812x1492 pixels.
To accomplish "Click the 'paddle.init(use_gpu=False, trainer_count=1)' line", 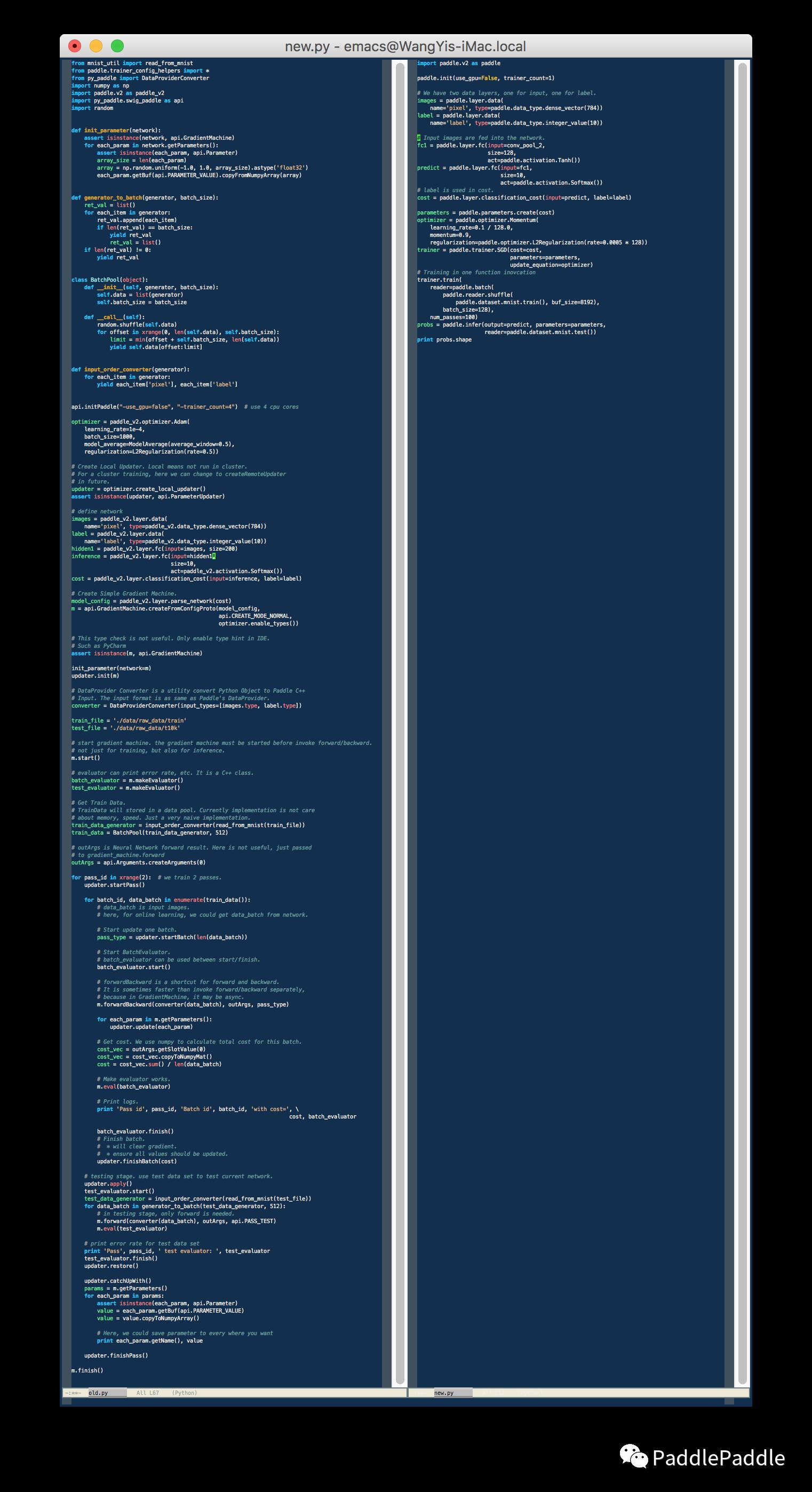I will (486, 78).
